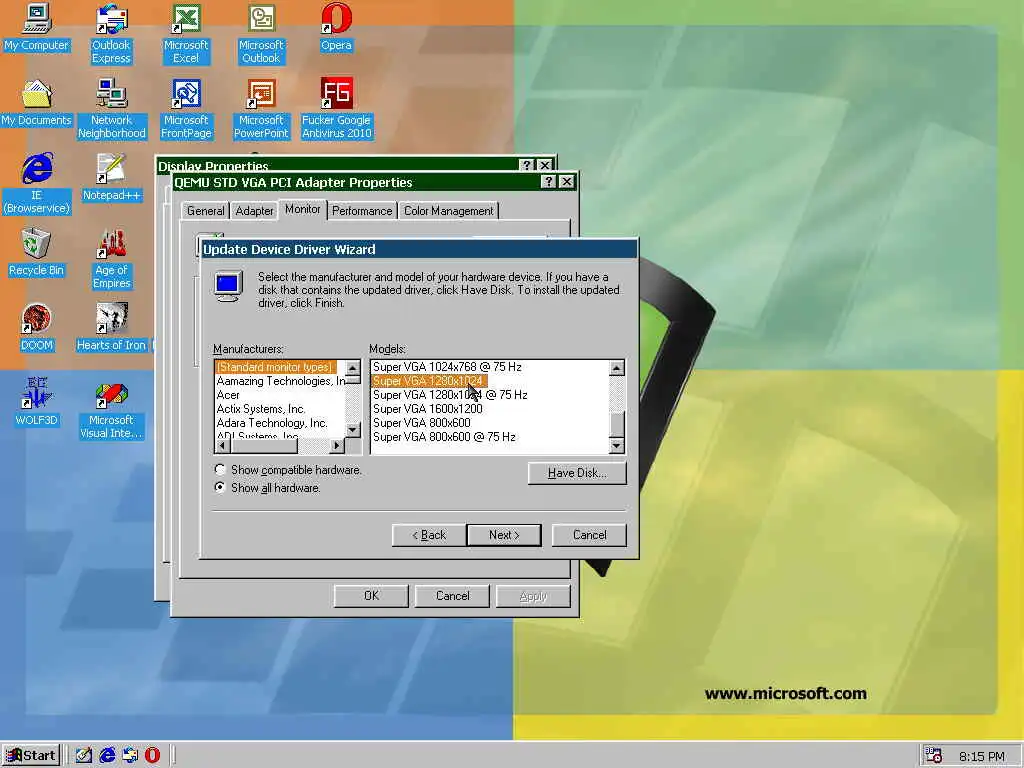Image resolution: width=1024 pixels, height=768 pixels.
Task: Go Back in the driver wizard
Action: point(429,535)
